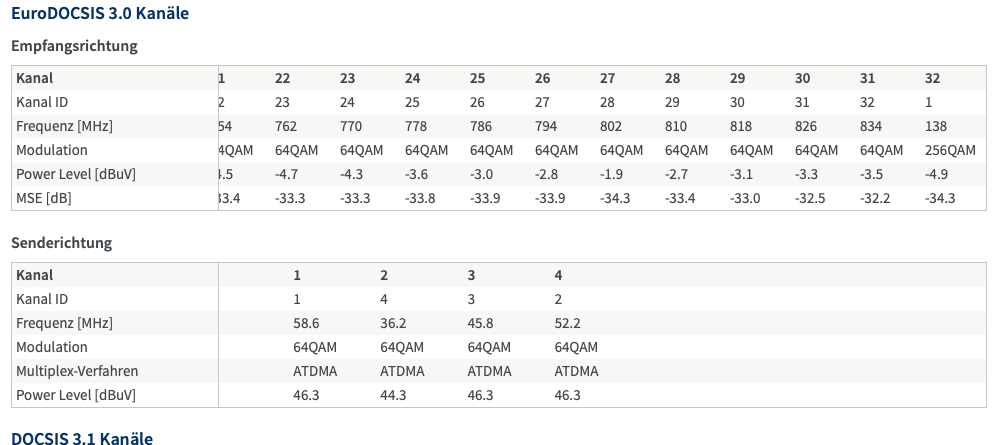Click the 36.2 MHz upstream frequency

click(x=393, y=323)
